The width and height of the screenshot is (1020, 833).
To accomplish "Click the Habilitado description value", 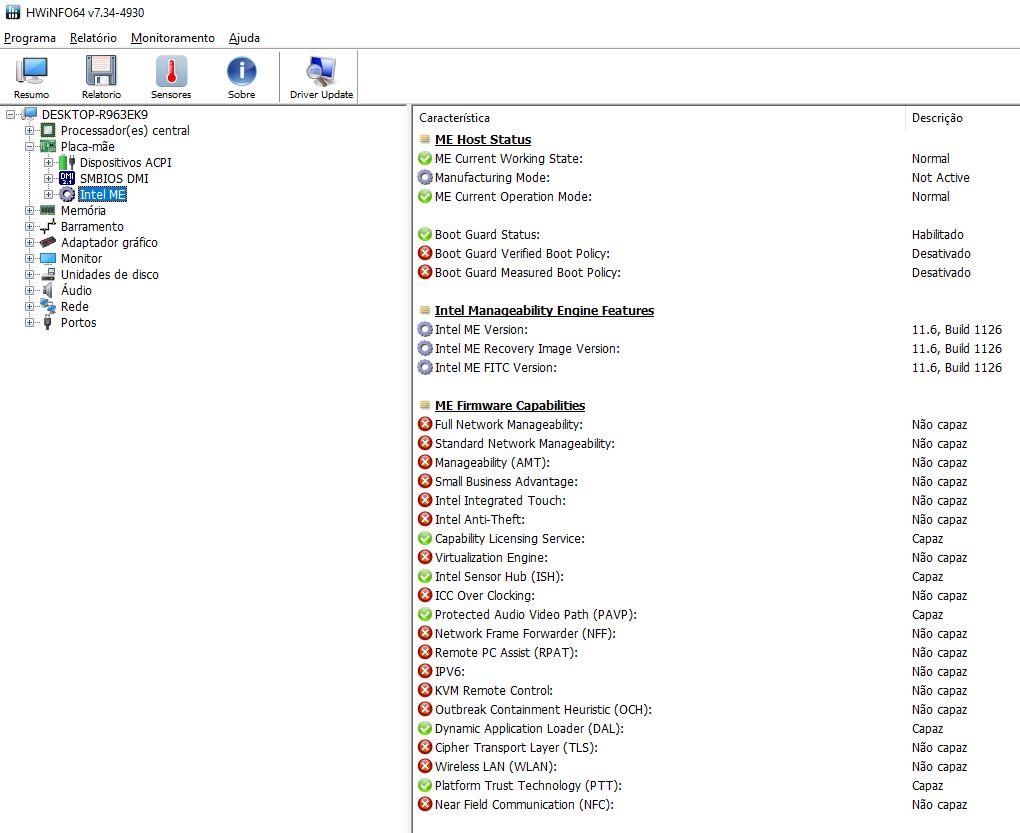I will point(937,234).
